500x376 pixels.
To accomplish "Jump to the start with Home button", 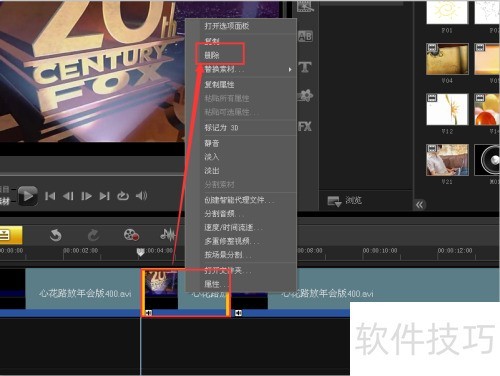I will click(50, 196).
